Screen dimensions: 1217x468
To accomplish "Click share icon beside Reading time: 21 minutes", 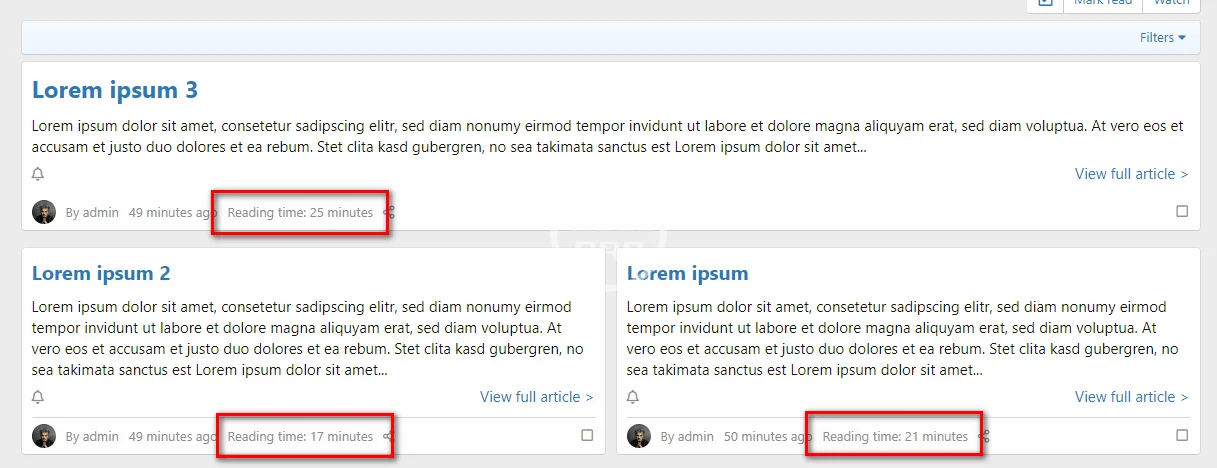I will click(x=985, y=436).
